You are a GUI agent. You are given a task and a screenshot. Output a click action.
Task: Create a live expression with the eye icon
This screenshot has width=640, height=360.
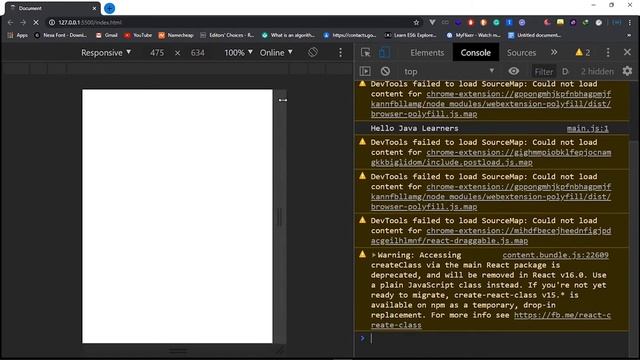(x=513, y=71)
